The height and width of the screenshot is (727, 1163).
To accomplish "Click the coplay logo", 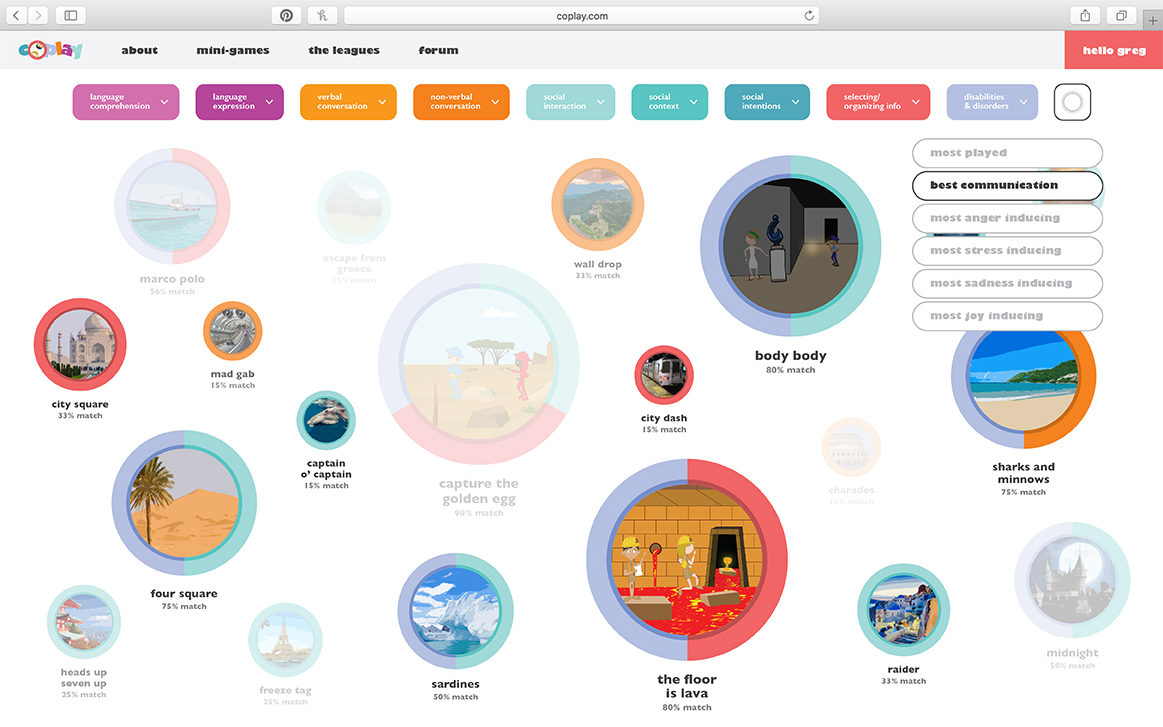I will coord(50,50).
